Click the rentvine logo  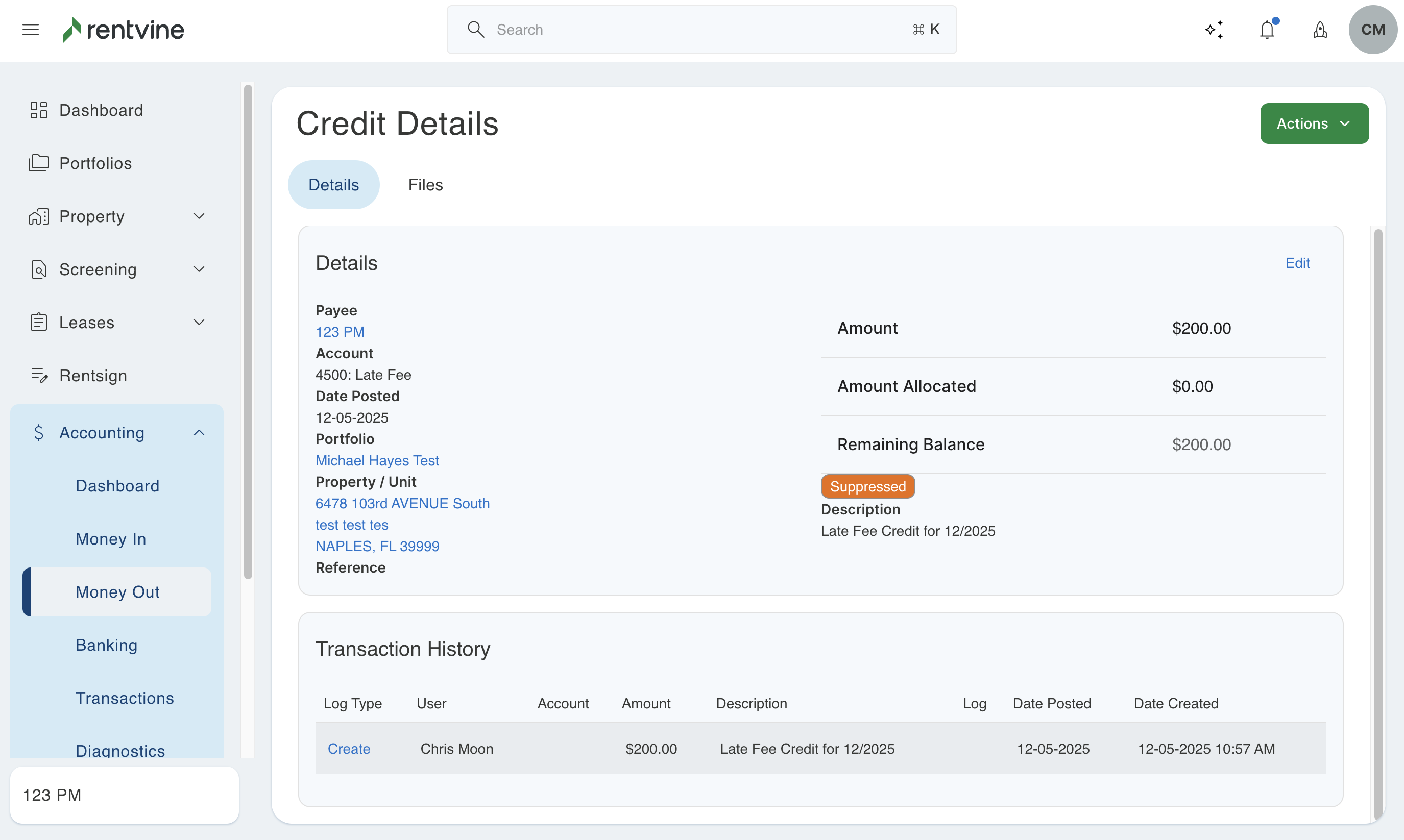point(124,30)
